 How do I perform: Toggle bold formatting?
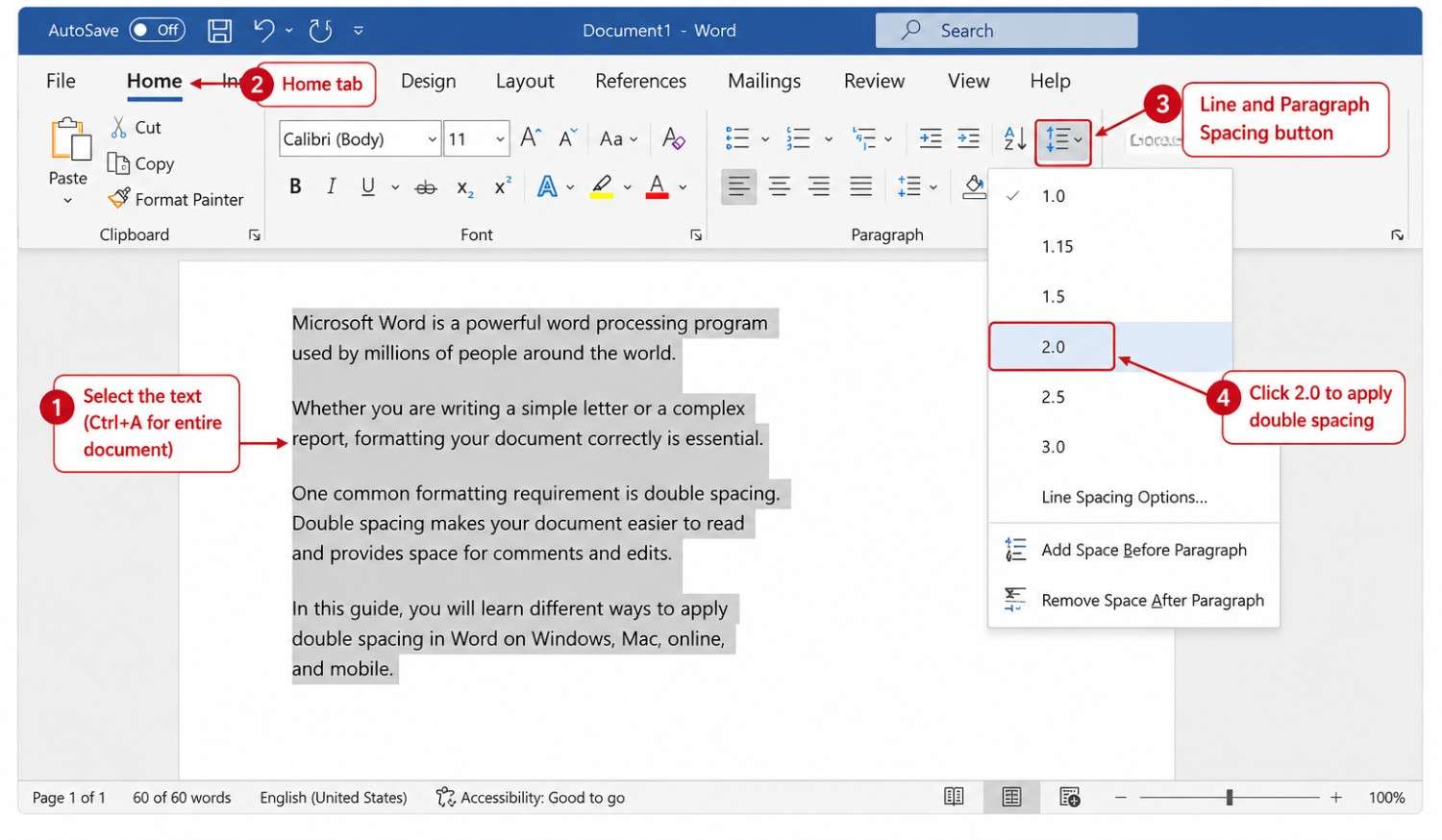pos(295,186)
